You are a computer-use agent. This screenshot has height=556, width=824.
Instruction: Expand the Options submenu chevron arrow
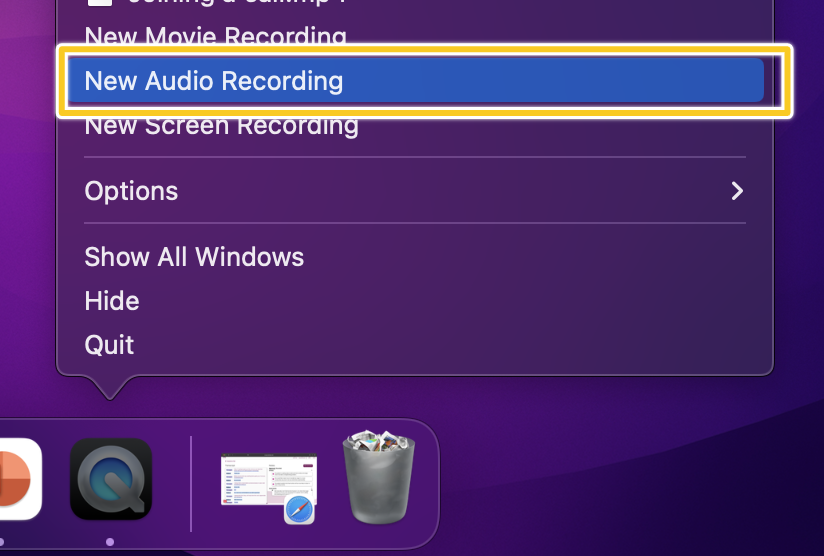(737, 191)
